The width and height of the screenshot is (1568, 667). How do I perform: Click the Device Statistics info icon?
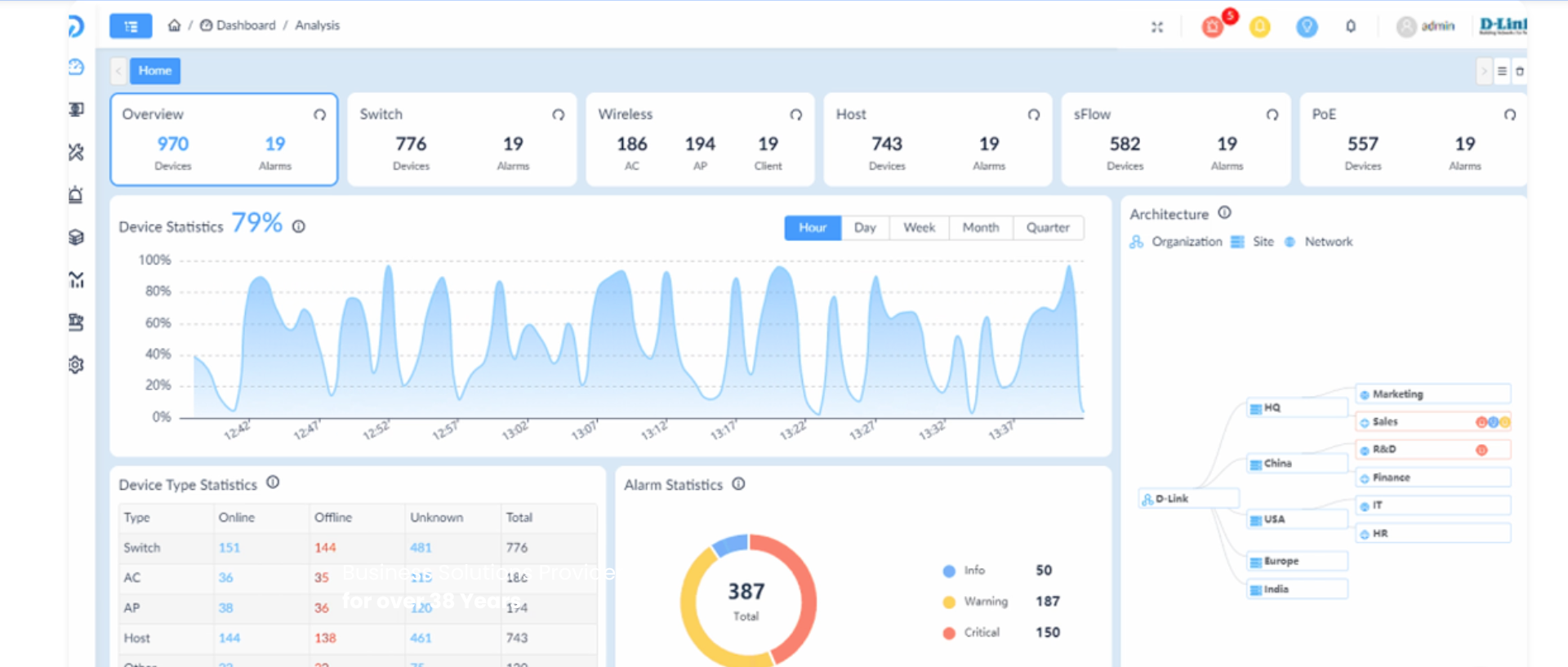coord(299,227)
